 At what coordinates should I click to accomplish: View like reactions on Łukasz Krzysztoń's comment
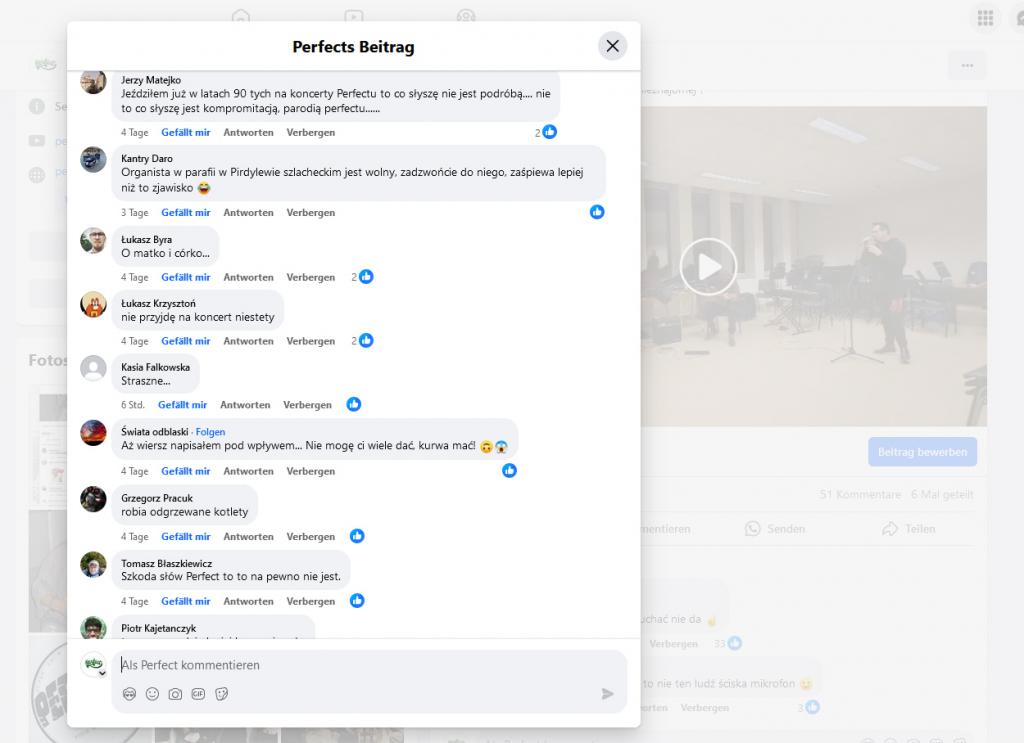pos(362,340)
